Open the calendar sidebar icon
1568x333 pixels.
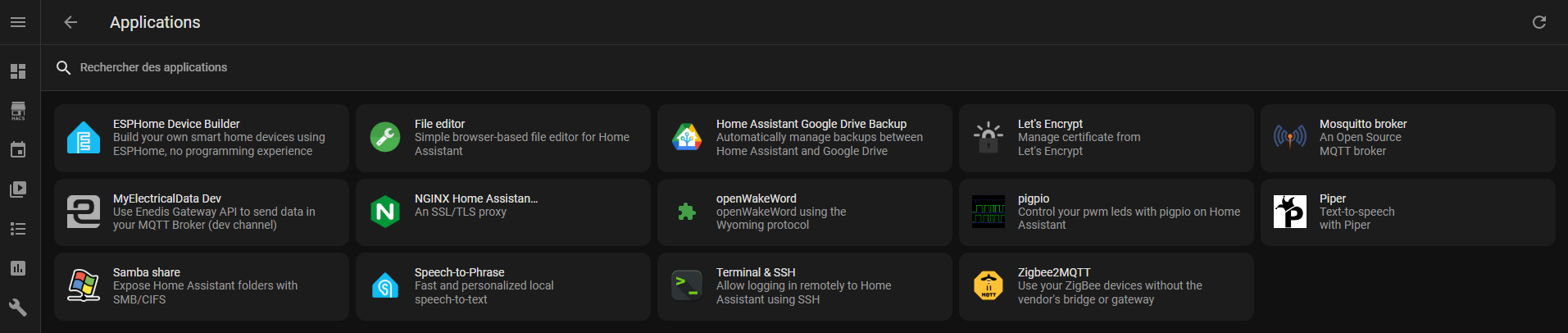pyautogui.click(x=18, y=150)
